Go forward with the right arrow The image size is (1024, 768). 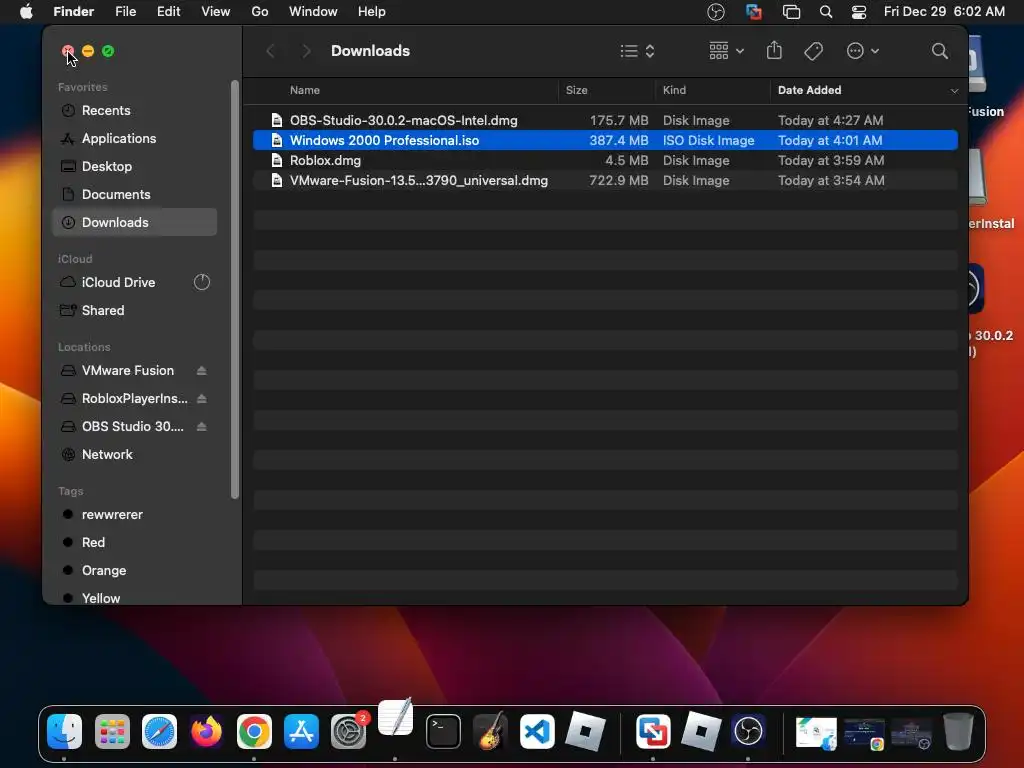(x=306, y=51)
